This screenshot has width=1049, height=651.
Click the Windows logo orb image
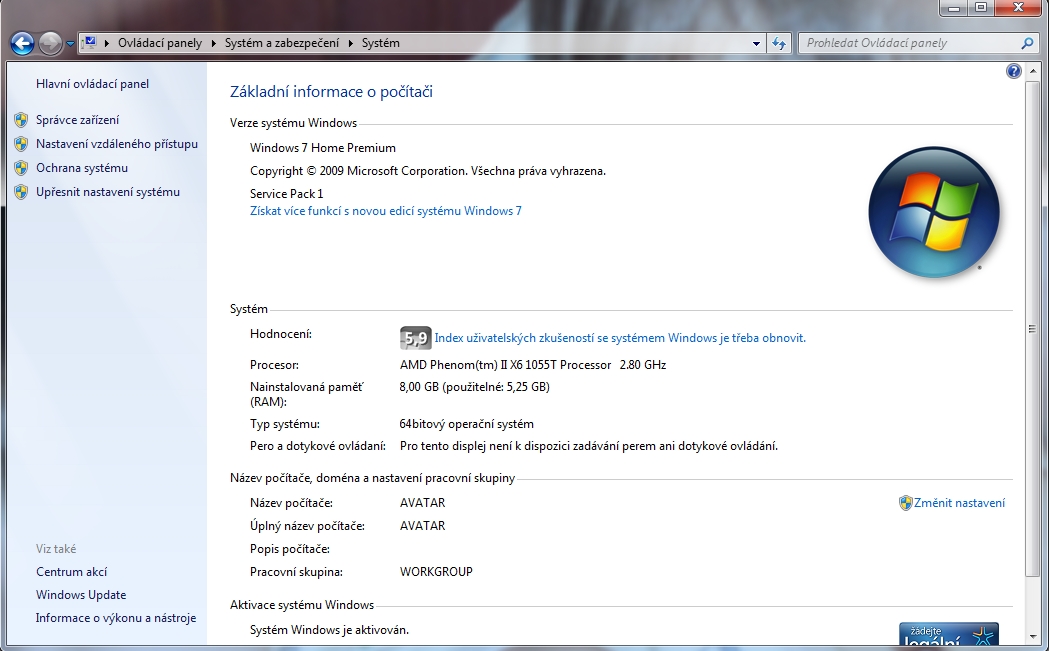pos(934,212)
